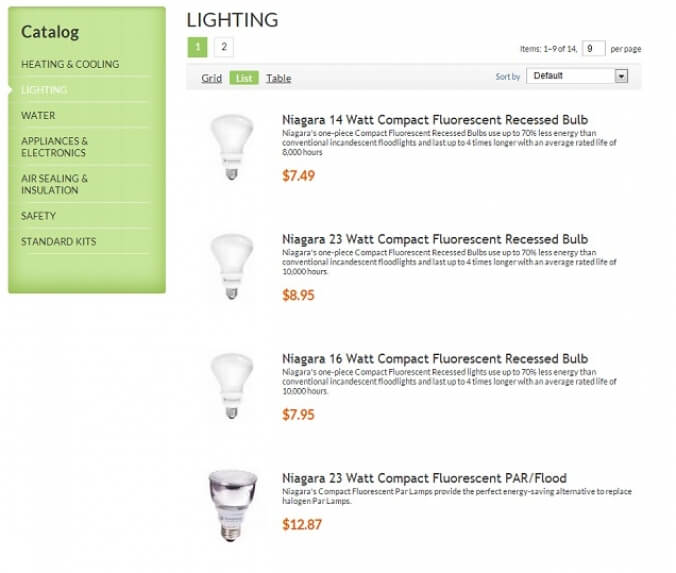Open the Safety category

(x=39, y=216)
